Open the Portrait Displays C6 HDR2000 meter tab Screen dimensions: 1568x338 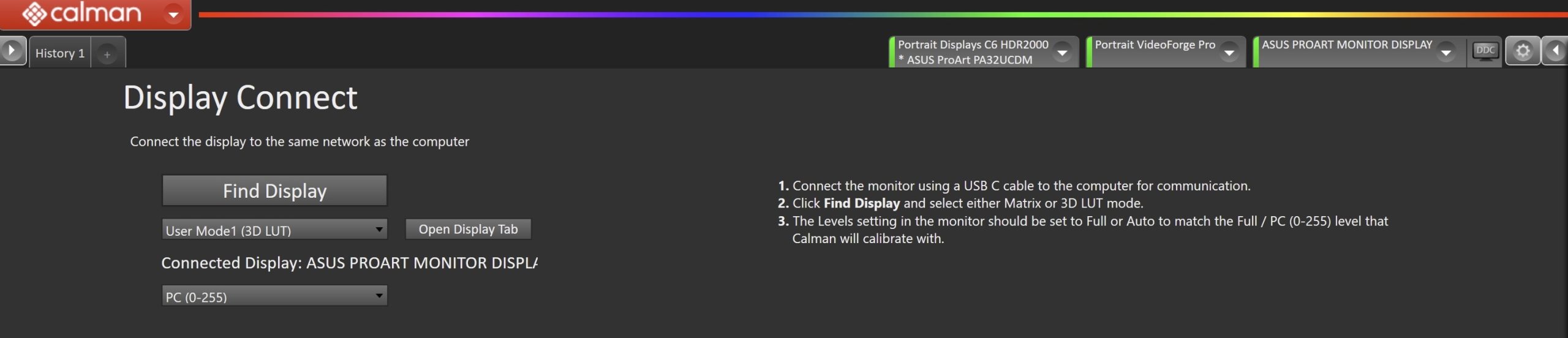[x=973, y=51]
